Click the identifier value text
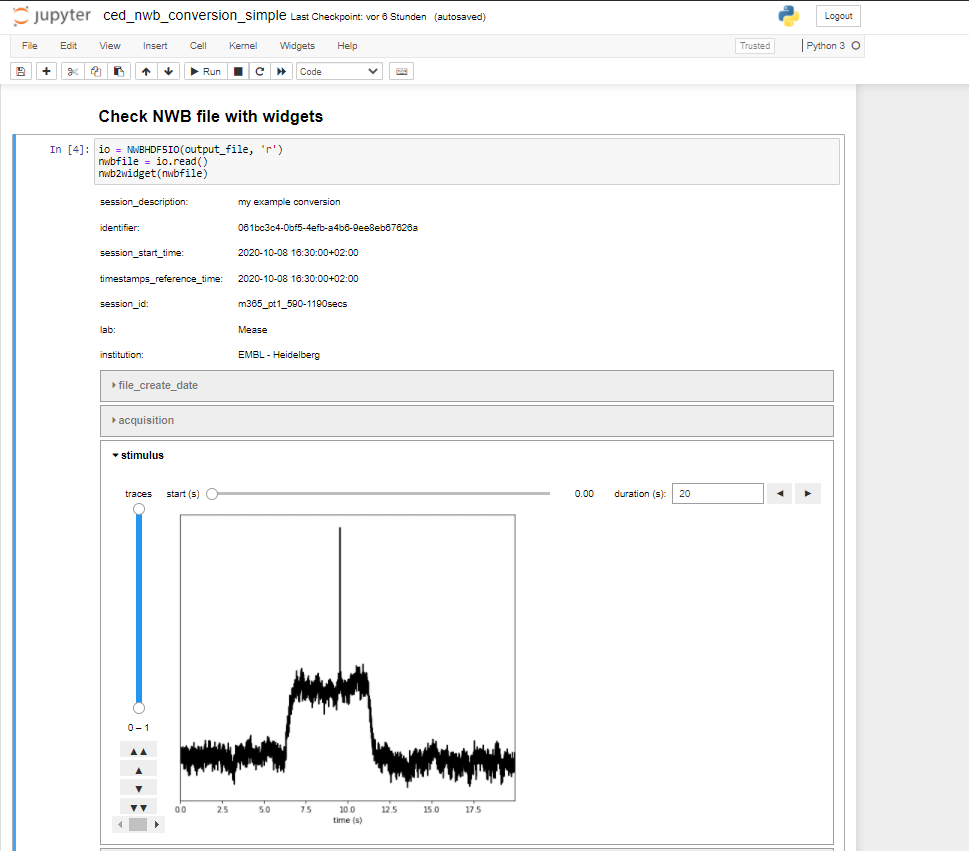Screen dimensions: 969x851 (328, 228)
